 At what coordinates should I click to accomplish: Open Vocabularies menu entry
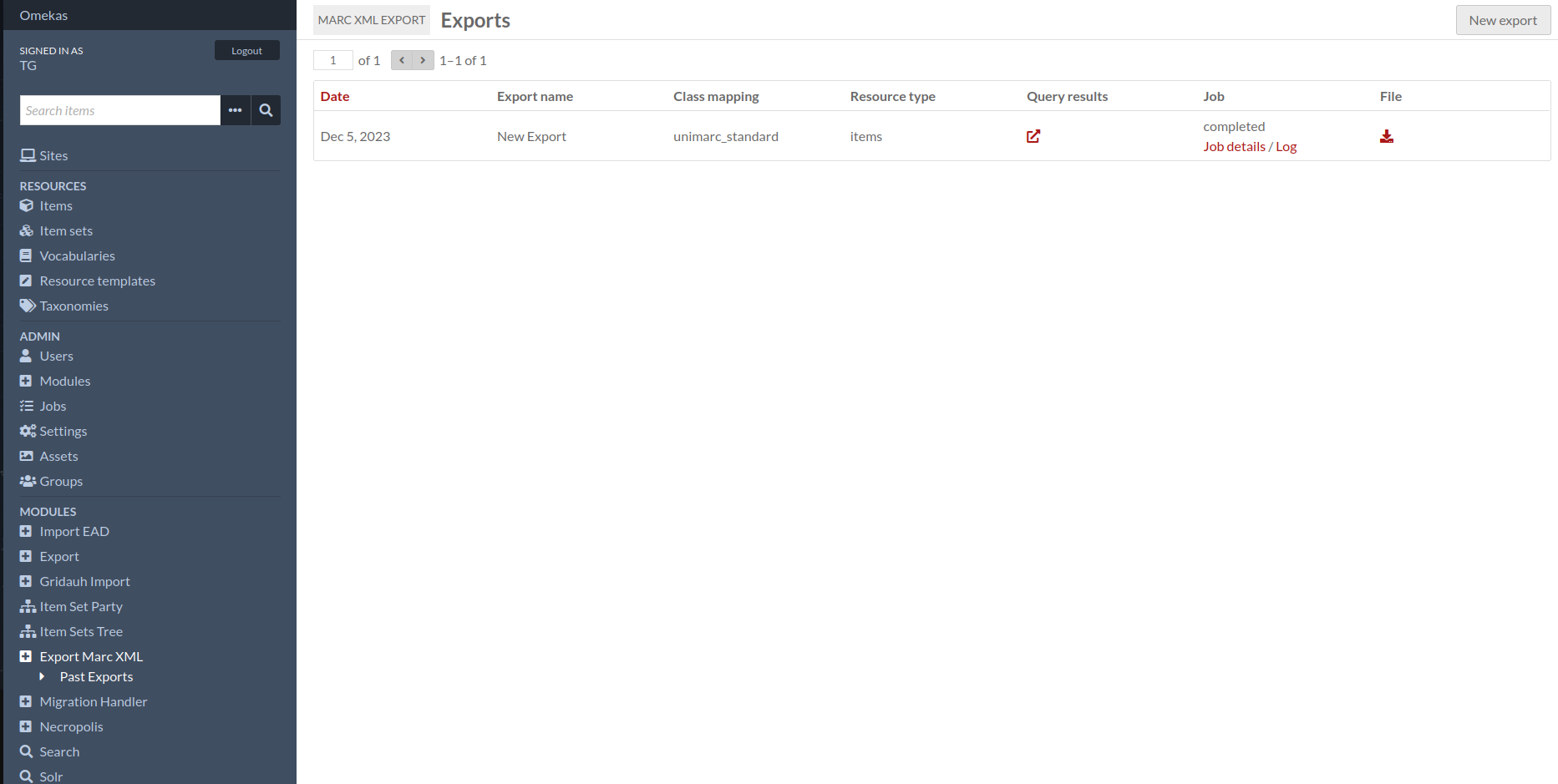coord(78,255)
